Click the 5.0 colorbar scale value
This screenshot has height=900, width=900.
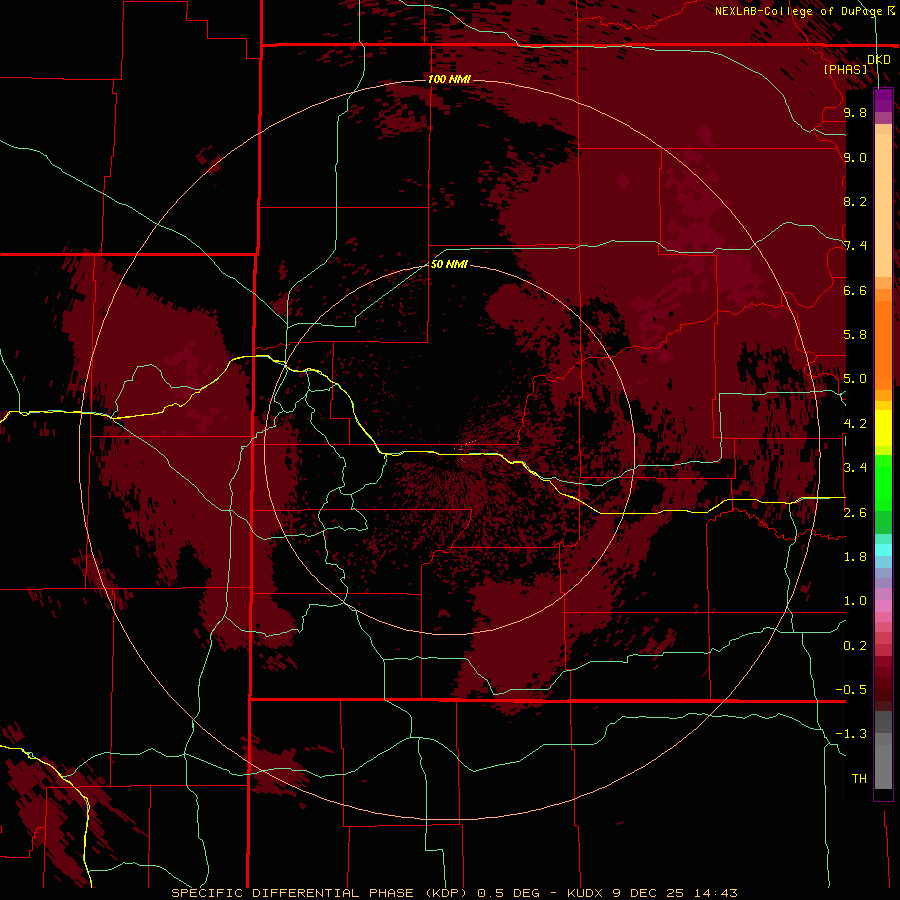[x=855, y=379]
